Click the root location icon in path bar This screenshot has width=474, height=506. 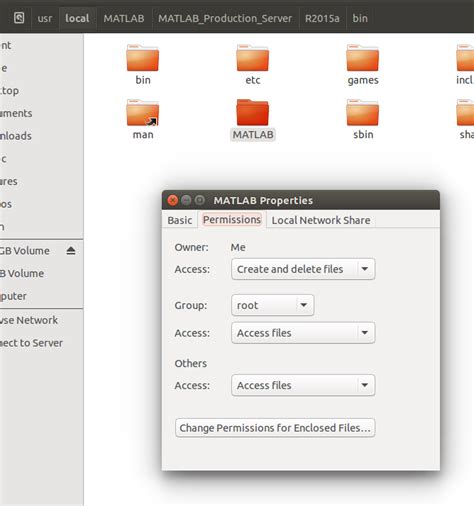19,18
